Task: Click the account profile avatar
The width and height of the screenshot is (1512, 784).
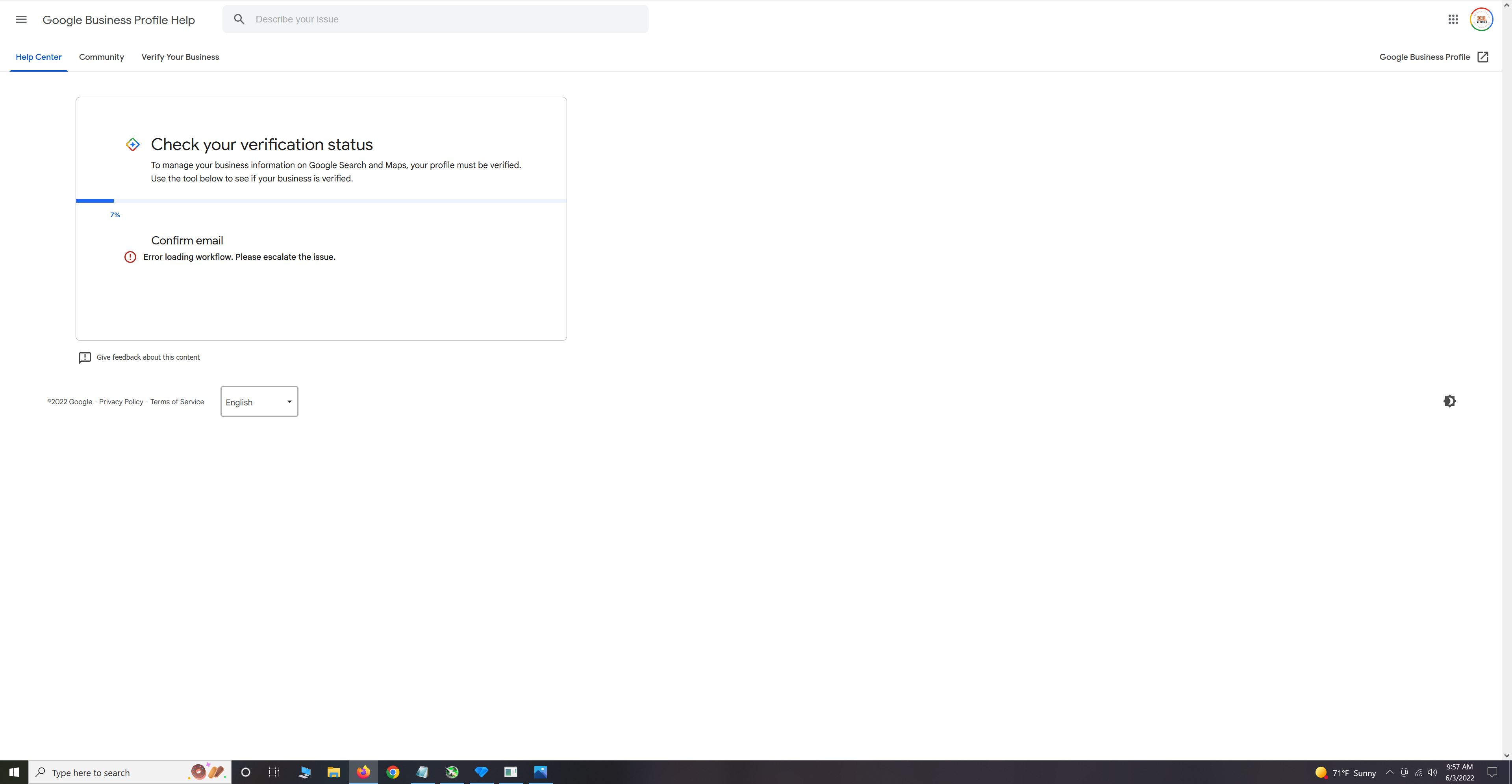Action: (x=1481, y=19)
